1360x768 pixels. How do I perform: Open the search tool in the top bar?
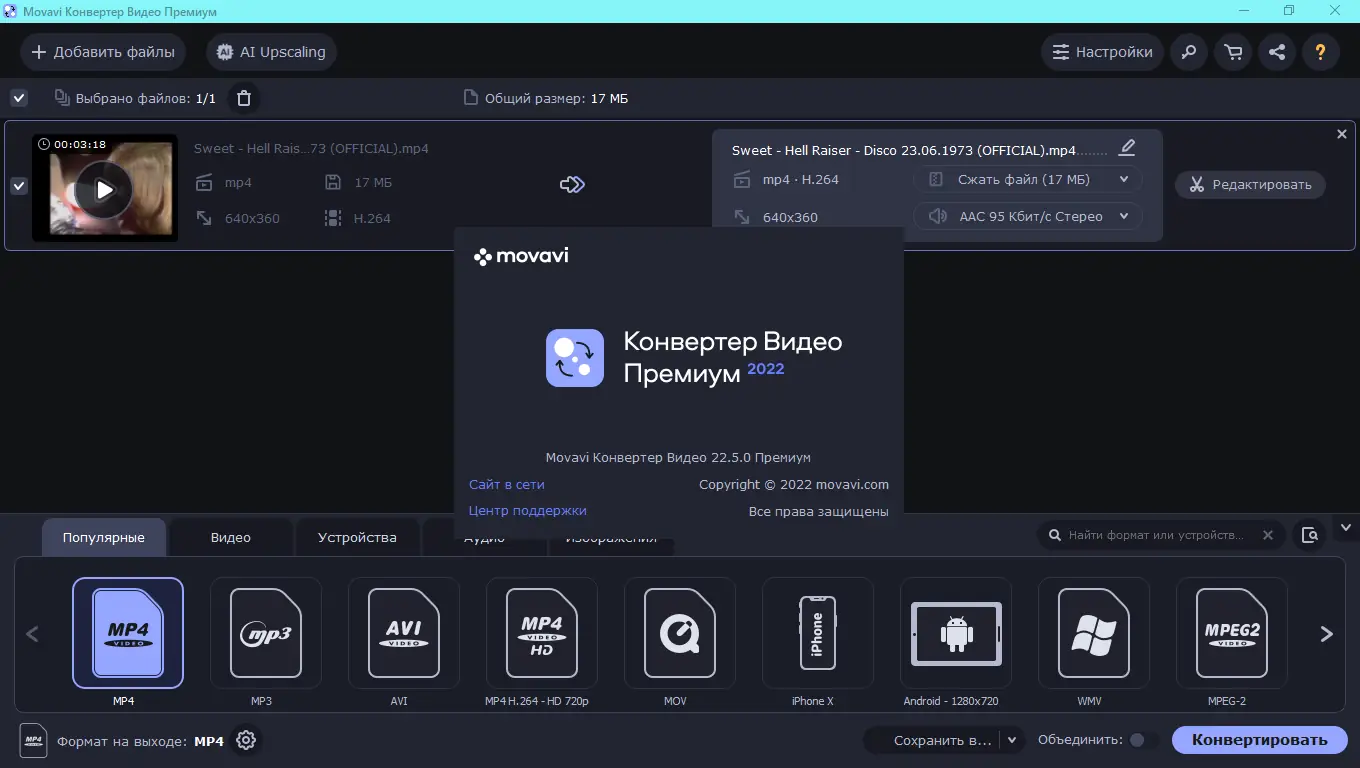[x=1188, y=52]
